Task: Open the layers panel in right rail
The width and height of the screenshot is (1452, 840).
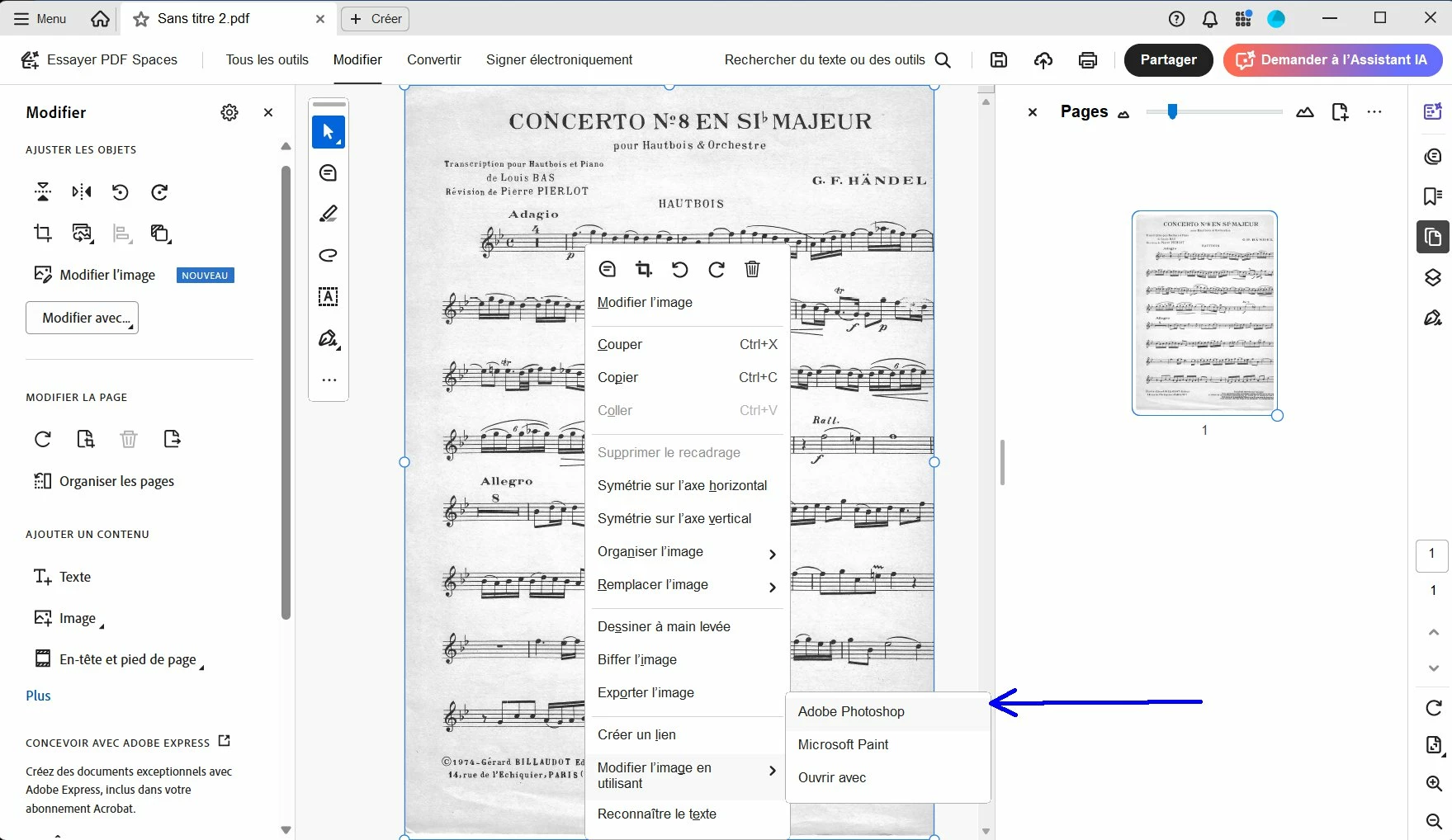Action: click(x=1433, y=277)
